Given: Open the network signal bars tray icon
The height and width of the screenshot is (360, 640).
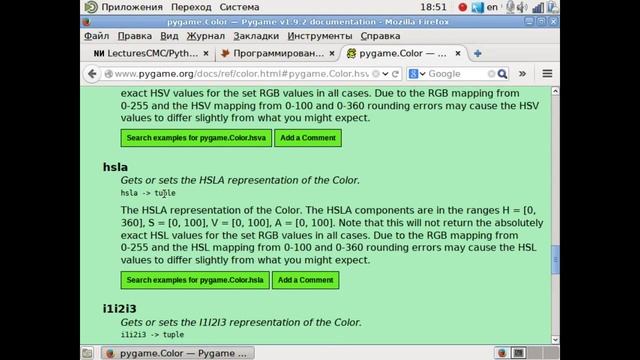Looking at the screenshot, I should [538, 7].
